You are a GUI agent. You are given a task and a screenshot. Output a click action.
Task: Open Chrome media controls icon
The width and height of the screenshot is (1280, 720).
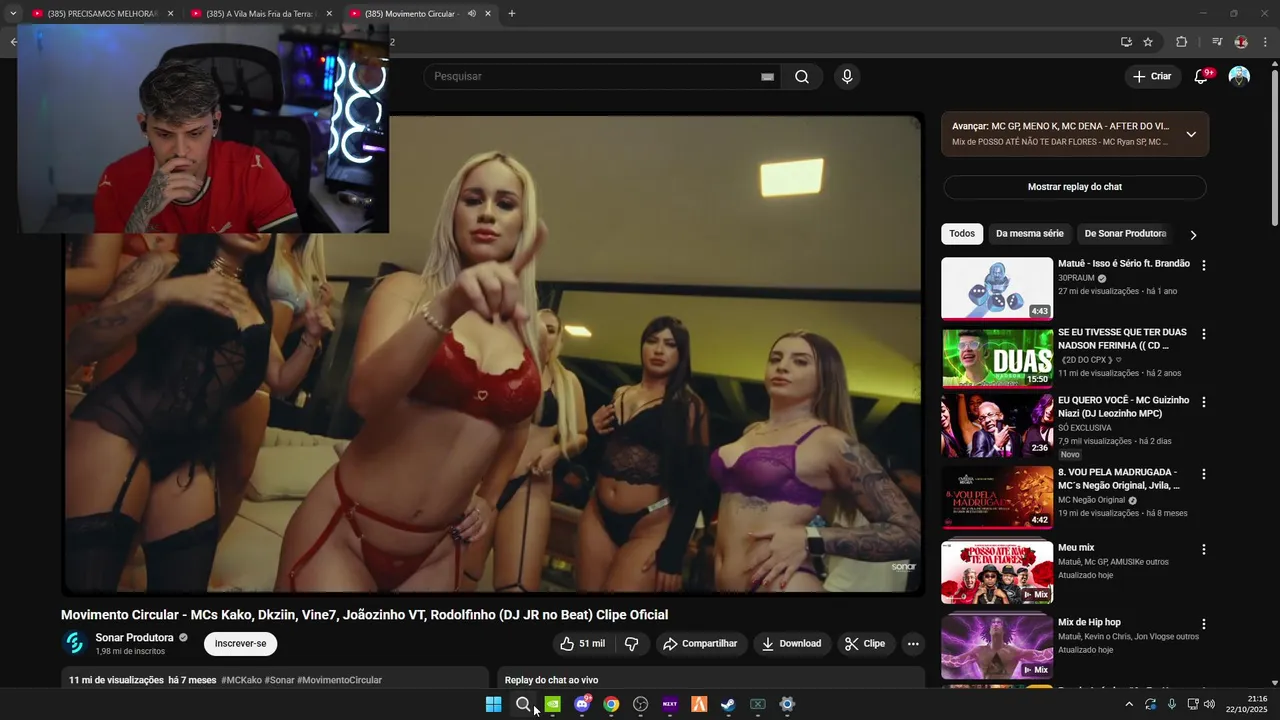point(1217,42)
